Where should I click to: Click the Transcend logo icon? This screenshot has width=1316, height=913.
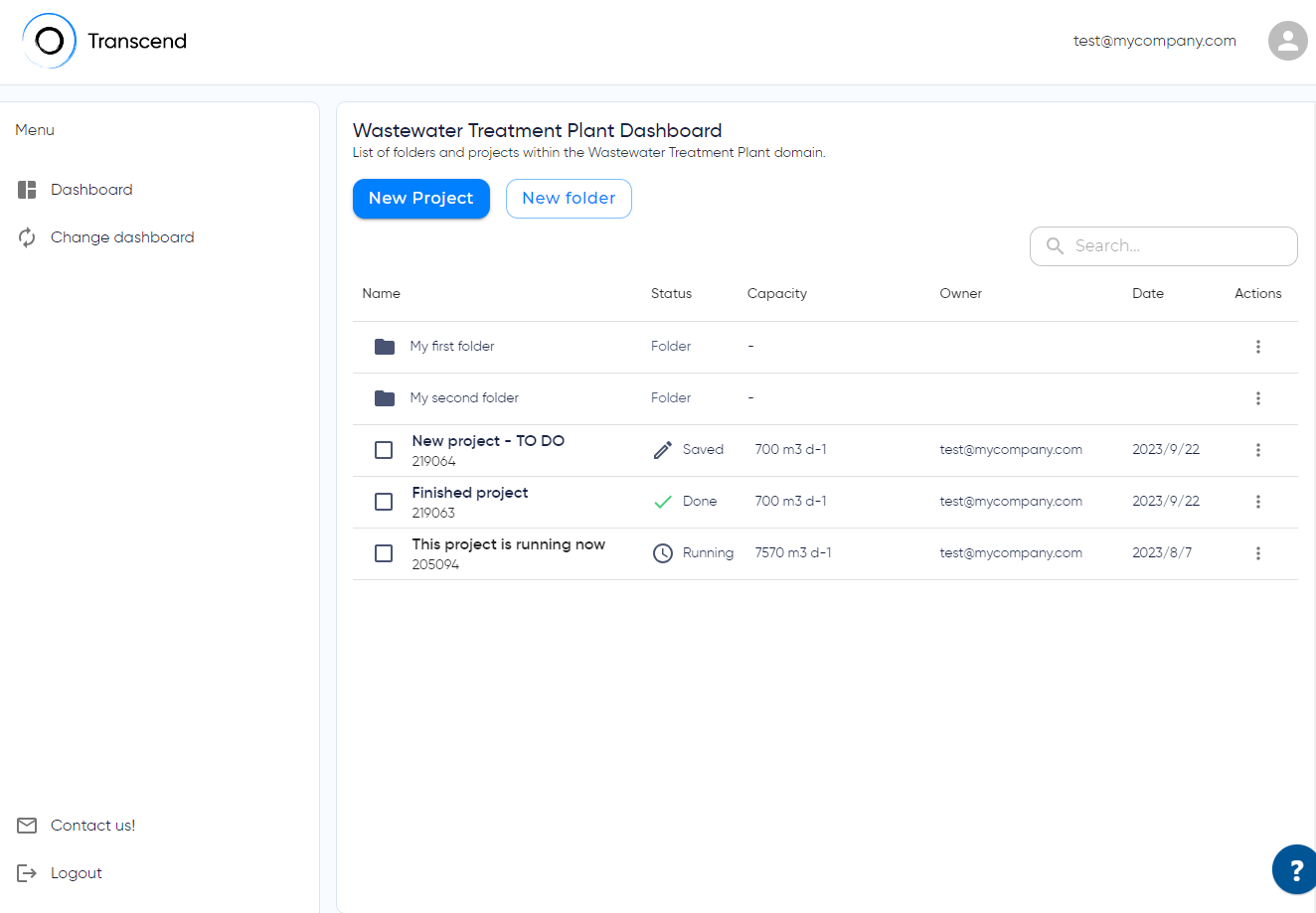click(x=50, y=40)
